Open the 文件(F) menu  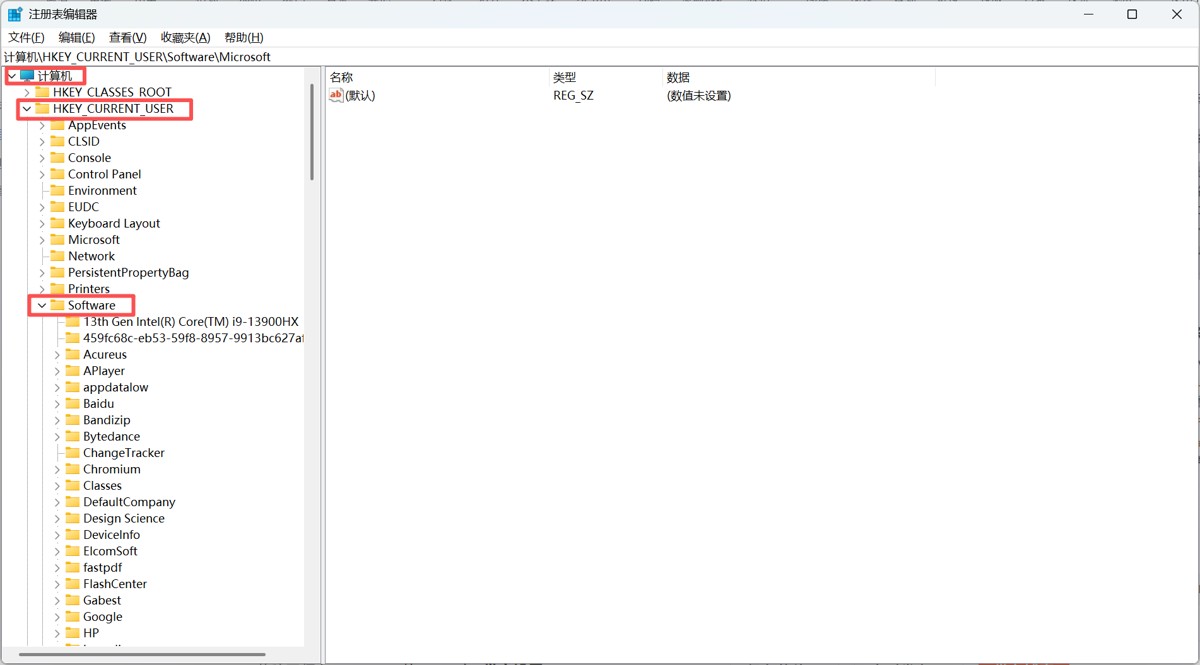pyautogui.click(x=26, y=37)
